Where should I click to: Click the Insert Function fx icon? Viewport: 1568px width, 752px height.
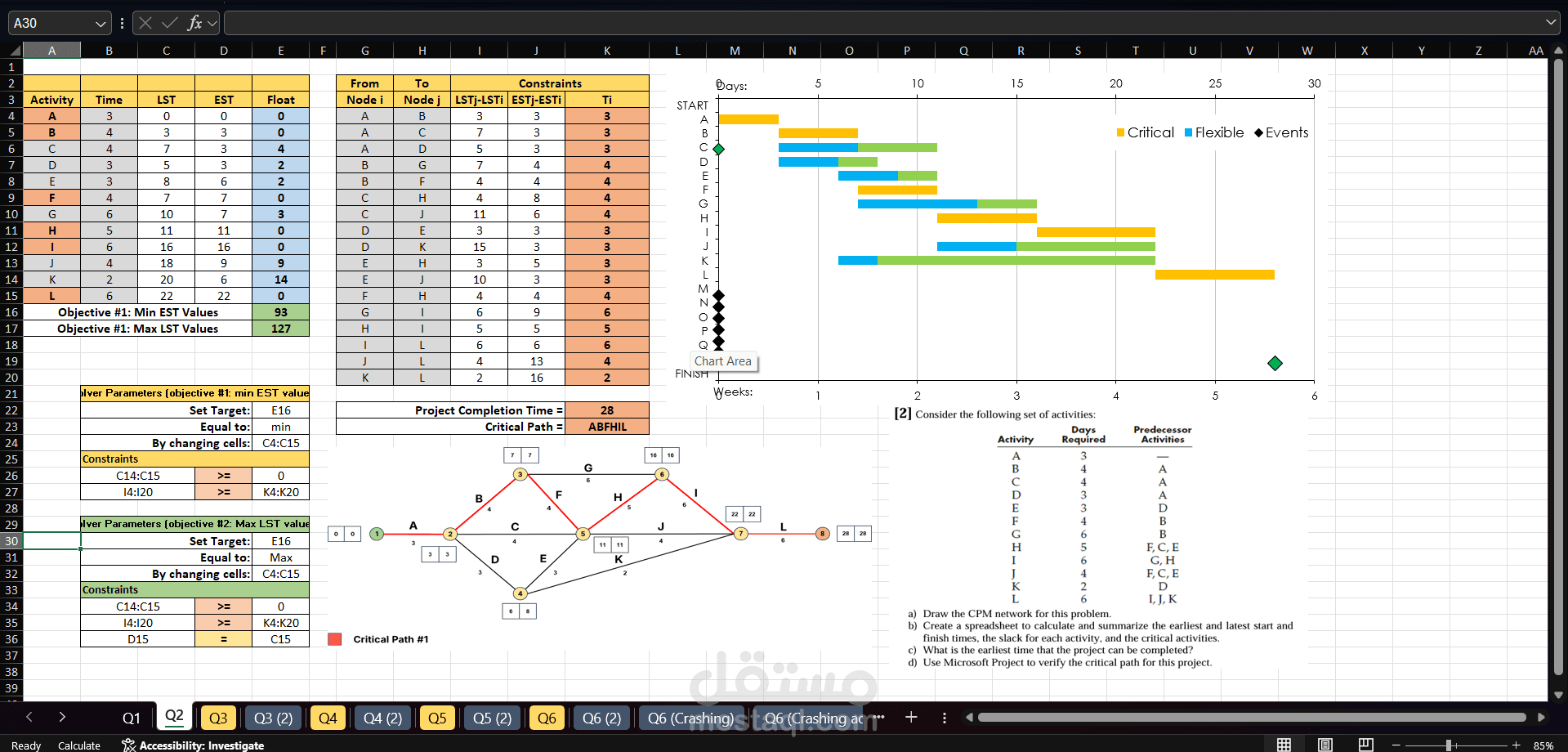click(194, 22)
